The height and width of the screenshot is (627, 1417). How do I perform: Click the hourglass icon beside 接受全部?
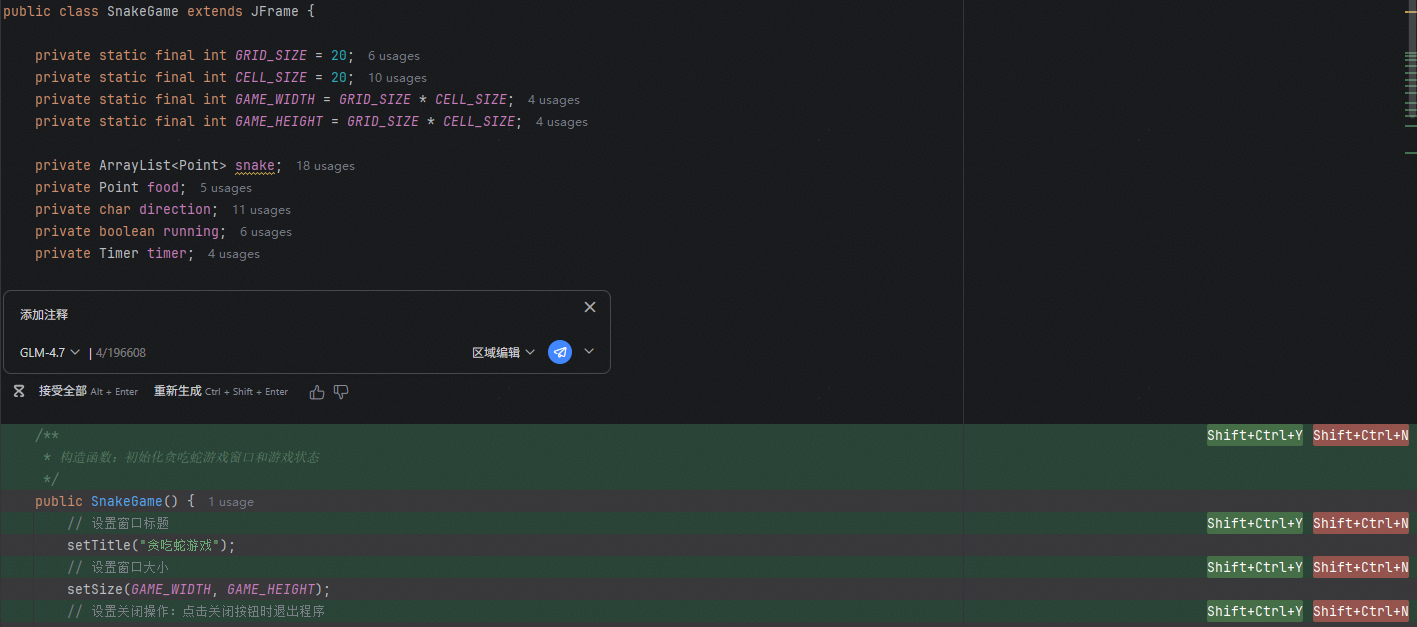(19, 392)
